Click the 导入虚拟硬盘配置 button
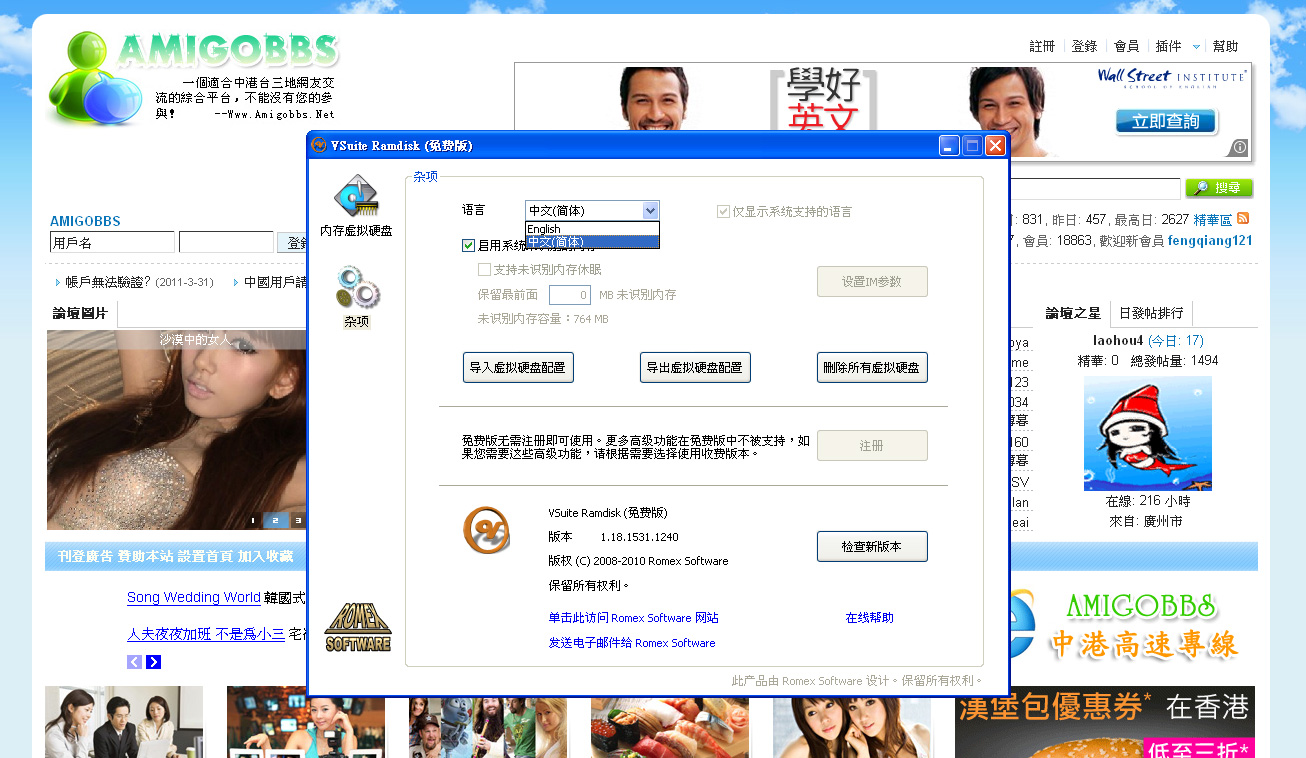The width and height of the screenshot is (1306, 758). [518, 367]
